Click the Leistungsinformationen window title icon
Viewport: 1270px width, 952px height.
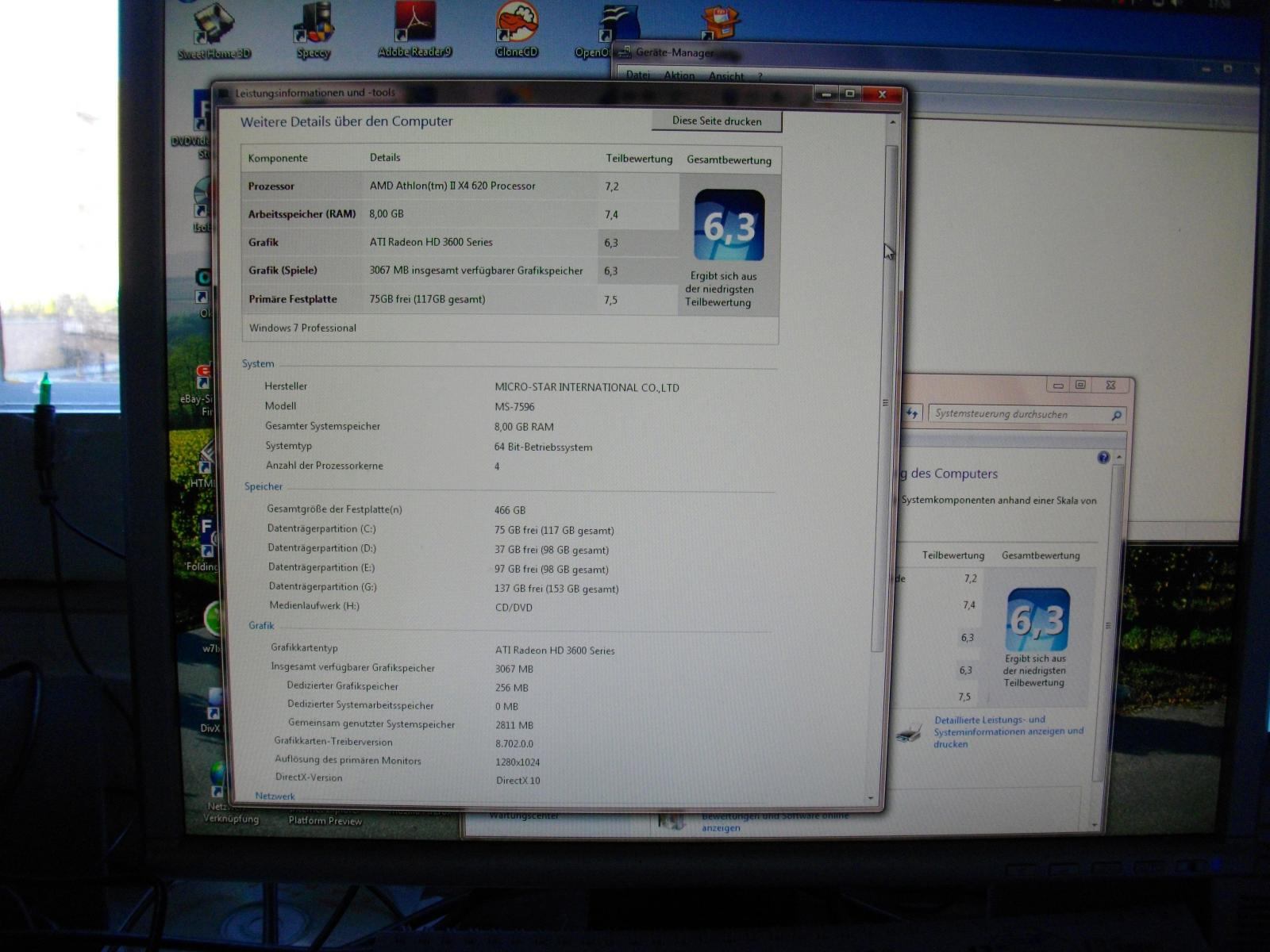pos(225,93)
